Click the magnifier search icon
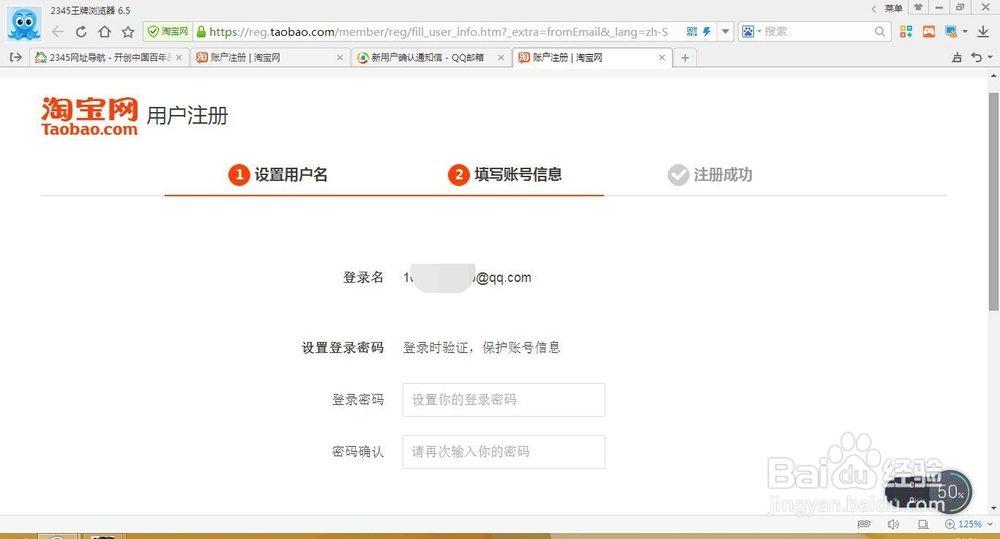1000x539 pixels. pyautogui.click(x=880, y=31)
